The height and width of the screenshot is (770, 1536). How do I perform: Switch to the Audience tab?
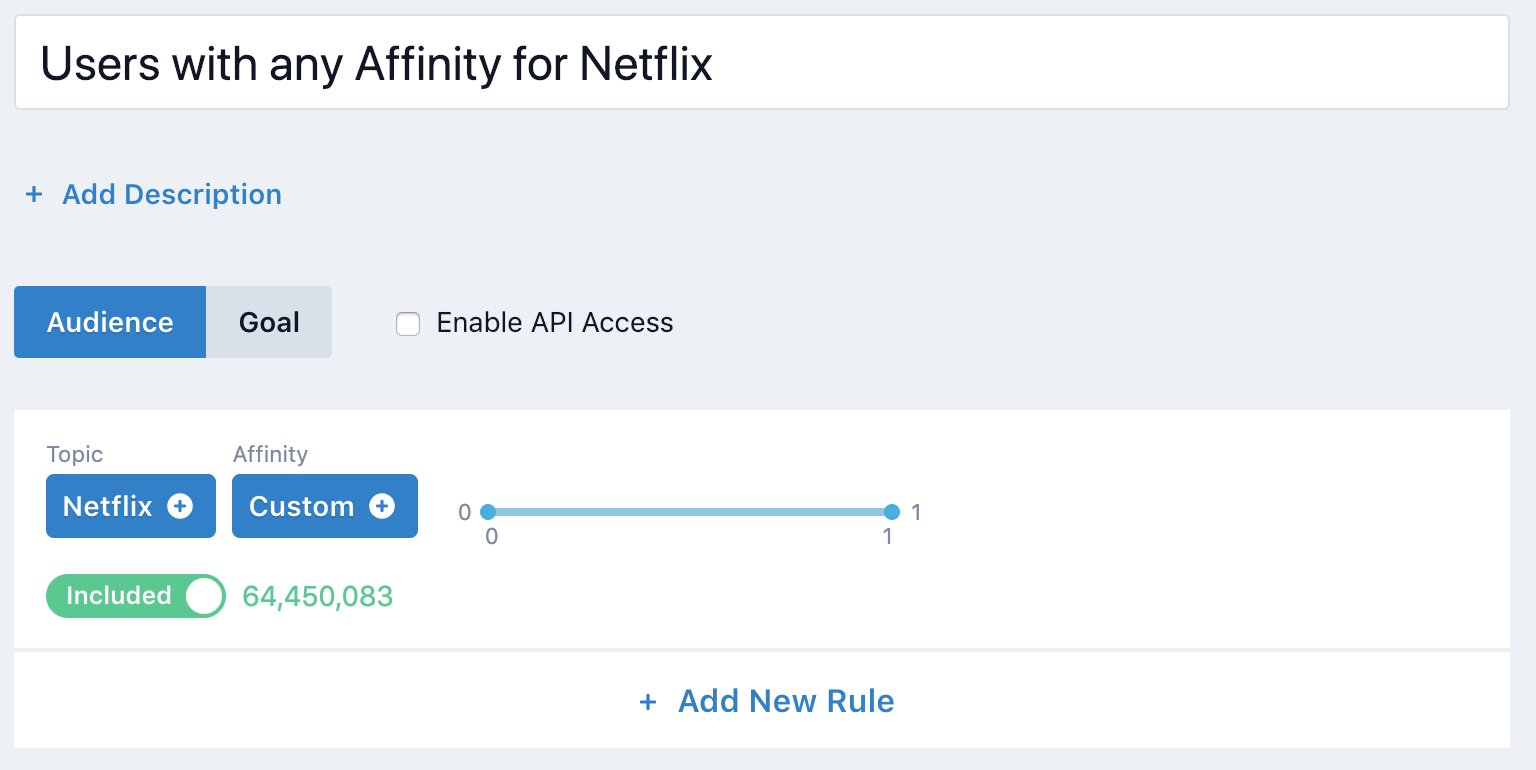pyautogui.click(x=110, y=322)
